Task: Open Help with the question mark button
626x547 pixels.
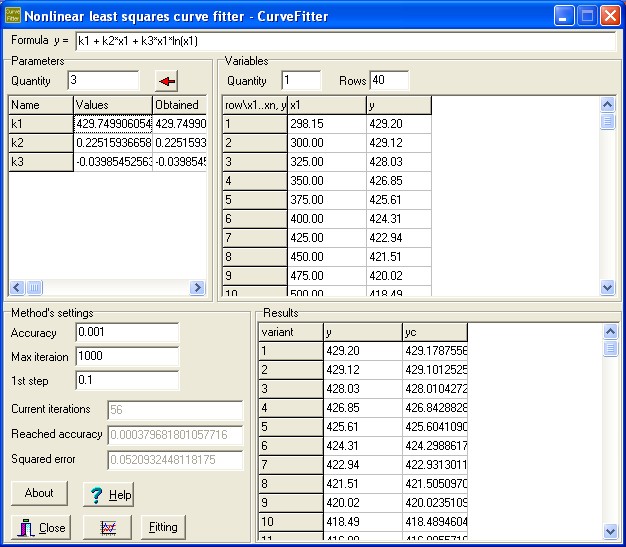Action: pyautogui.click(x=107, y=495)
